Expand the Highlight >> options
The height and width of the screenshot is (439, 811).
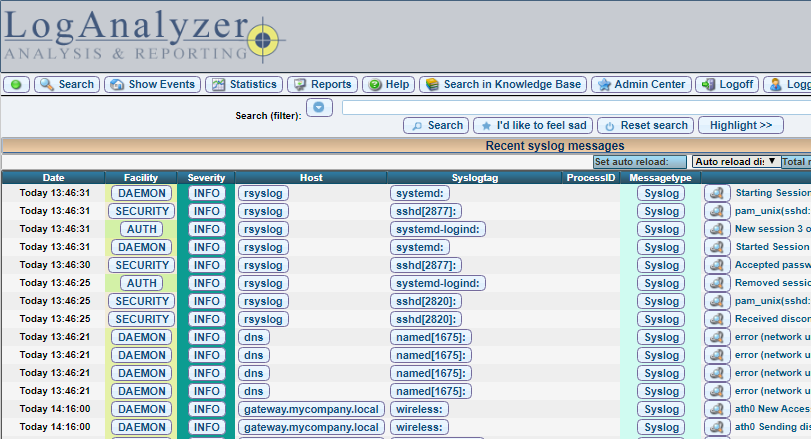(x=741, y=125)
